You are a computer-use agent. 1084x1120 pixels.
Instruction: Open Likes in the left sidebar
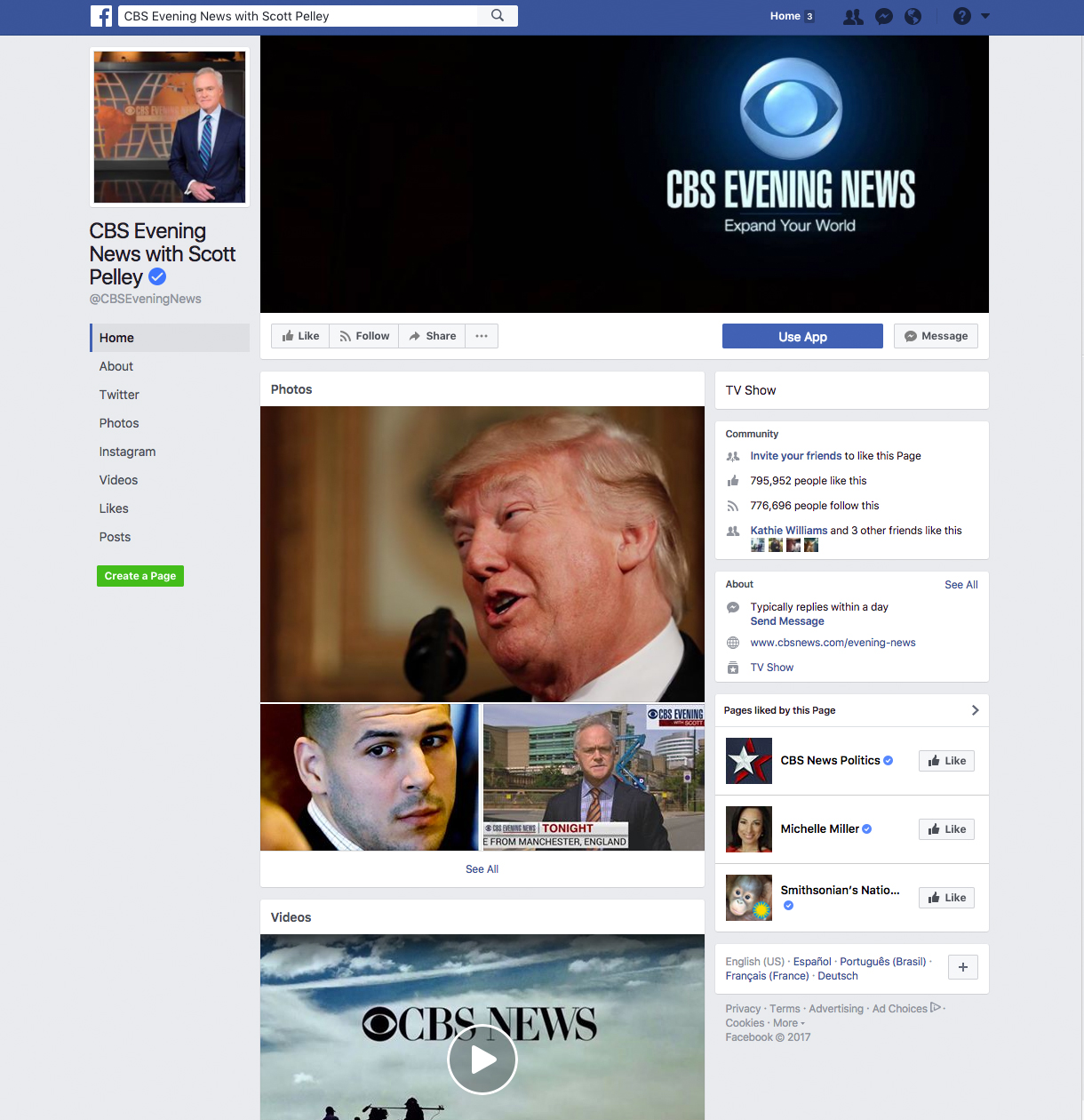114,508
